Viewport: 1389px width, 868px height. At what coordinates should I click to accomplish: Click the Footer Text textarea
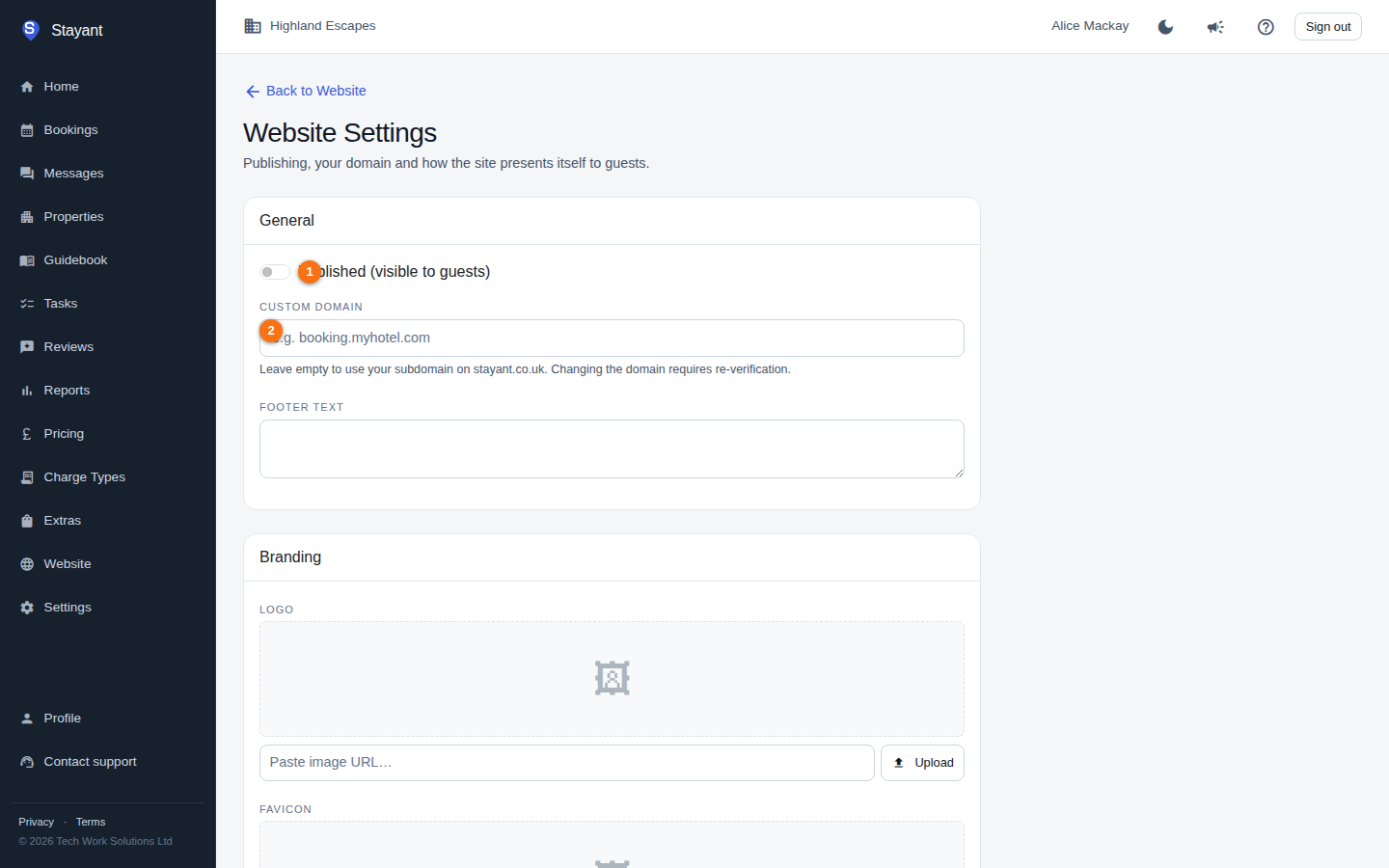(x=612, y=449)
